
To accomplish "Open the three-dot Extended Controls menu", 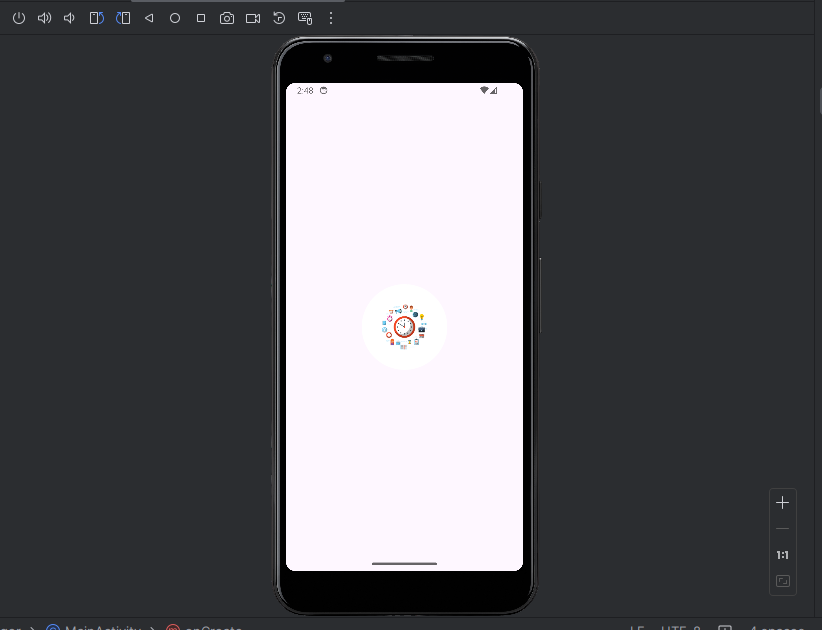I will point(331,18).
